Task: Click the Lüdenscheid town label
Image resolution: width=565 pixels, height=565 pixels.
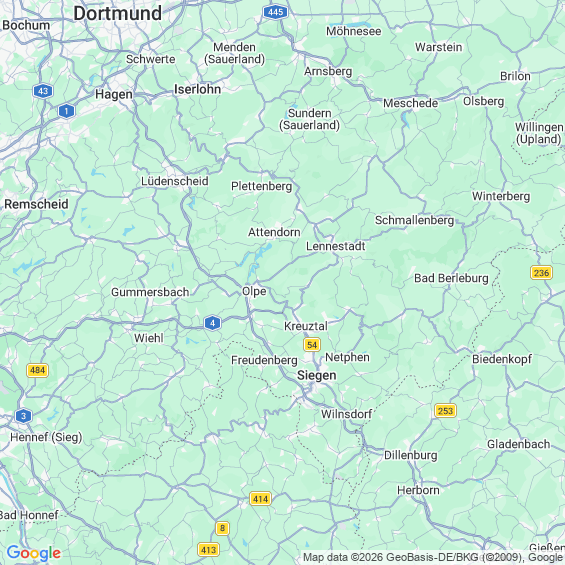Action: click(x=174, y=181)
